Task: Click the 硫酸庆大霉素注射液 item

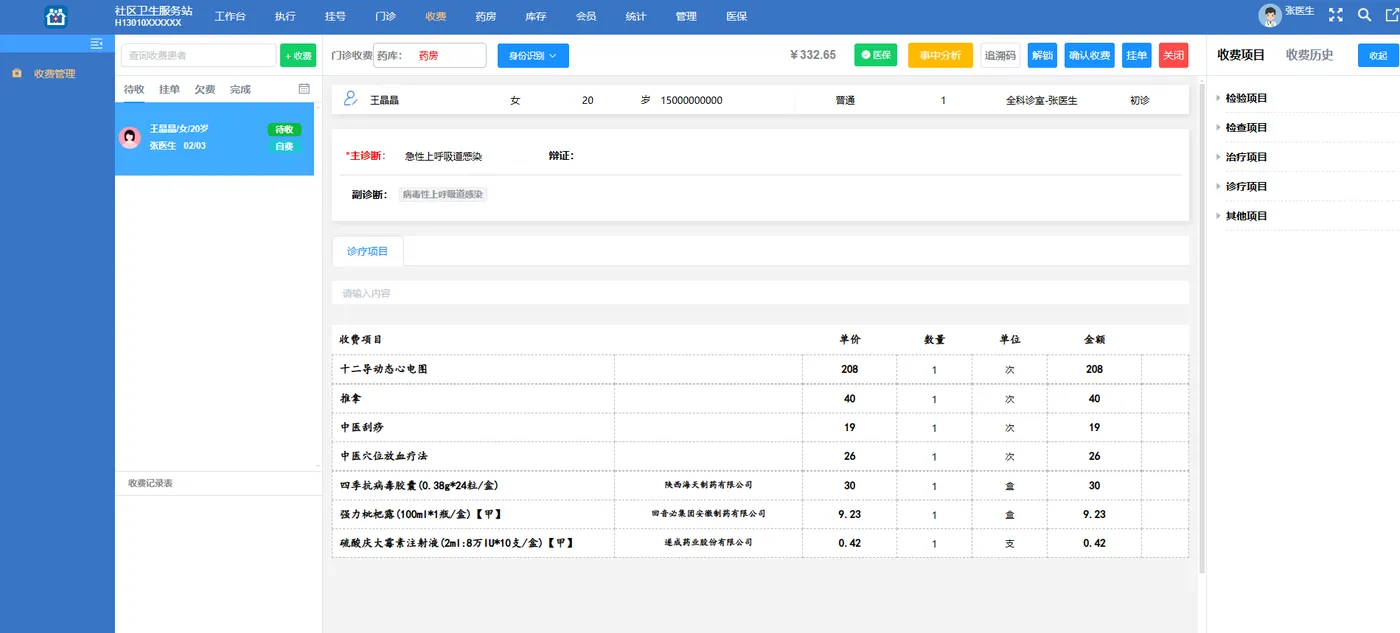Action: [760, 543]
